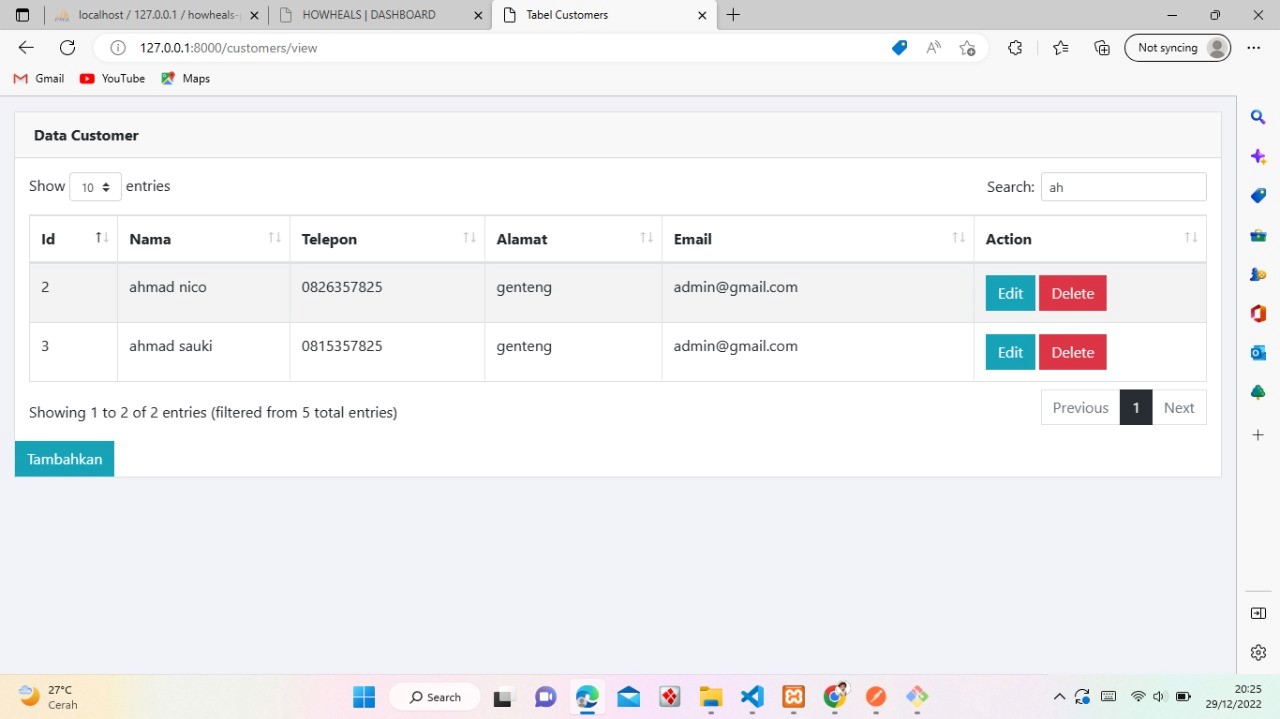Open the browser settings ellipsis menu
This screenshot has height=719, width=1280.
pyautogui.click(x=1253, y=47)
